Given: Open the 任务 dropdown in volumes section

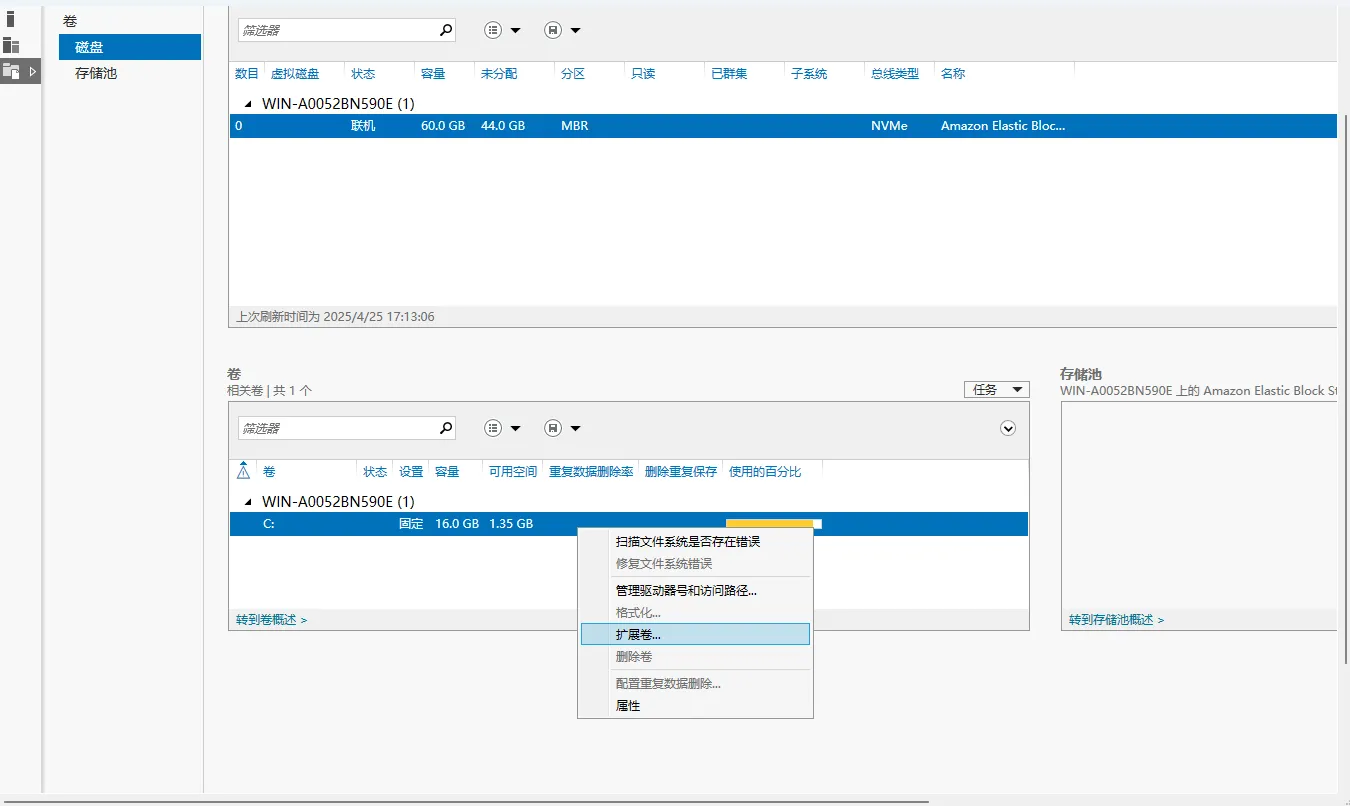Looking at the screenshot, I should 996,390.
